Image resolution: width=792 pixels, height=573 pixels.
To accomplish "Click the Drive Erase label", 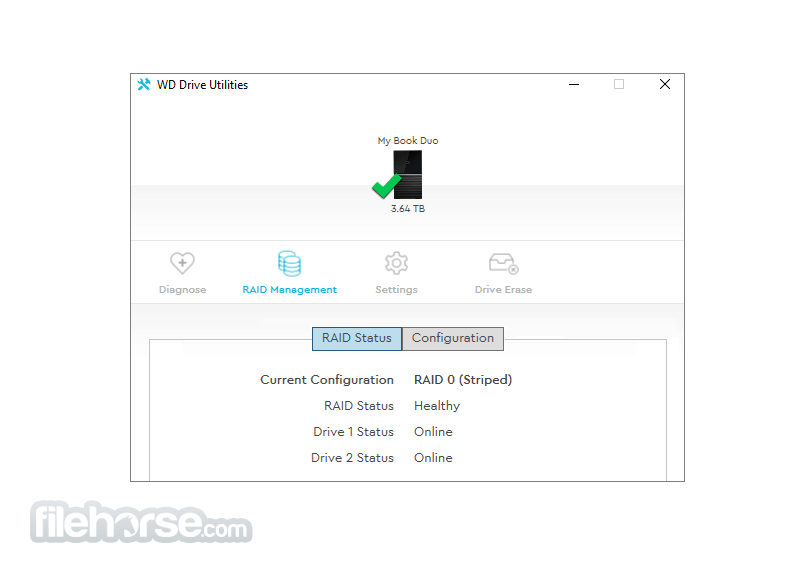I will (x=504, y=290).
